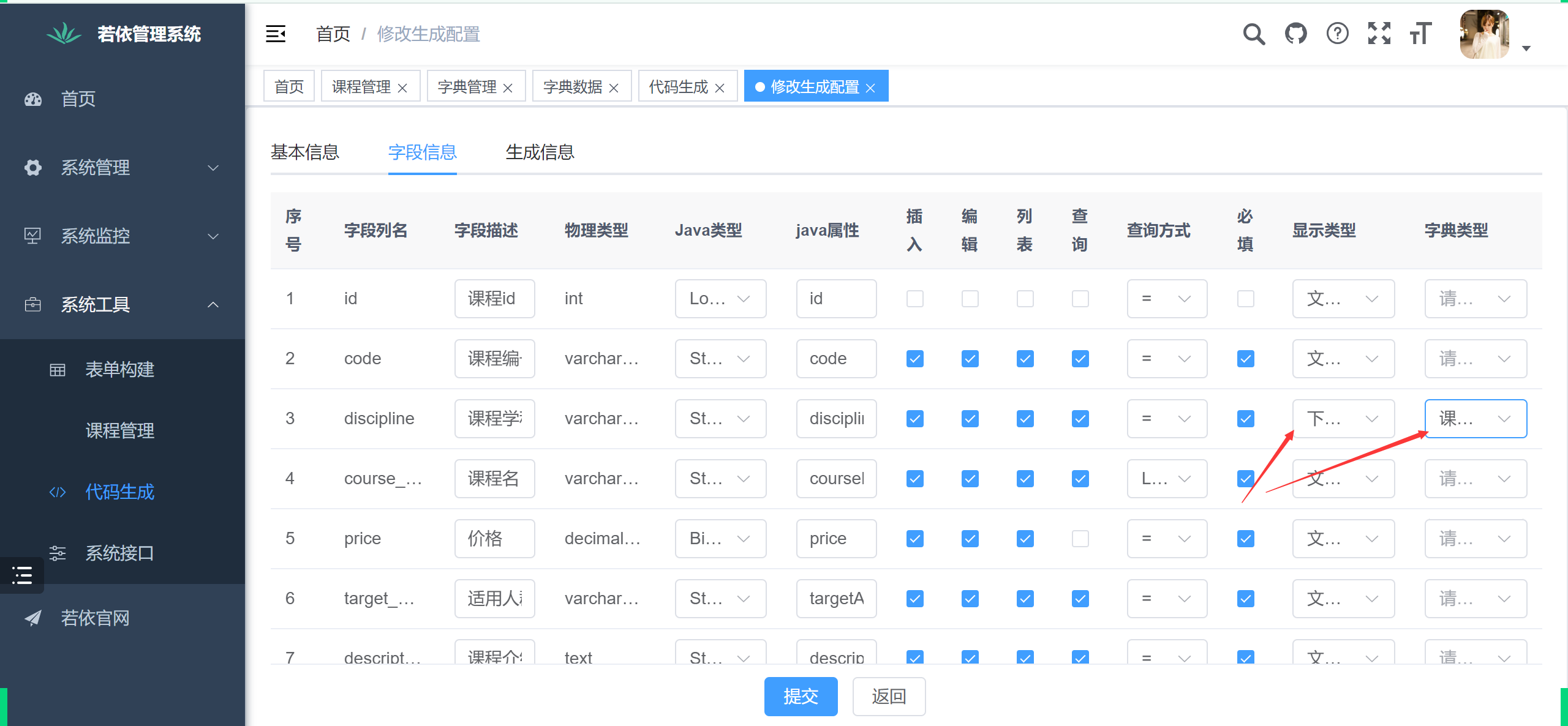1568x726 pixels.
Task: Click the 首页 breadcrumb link
Action: pos(333,34)
